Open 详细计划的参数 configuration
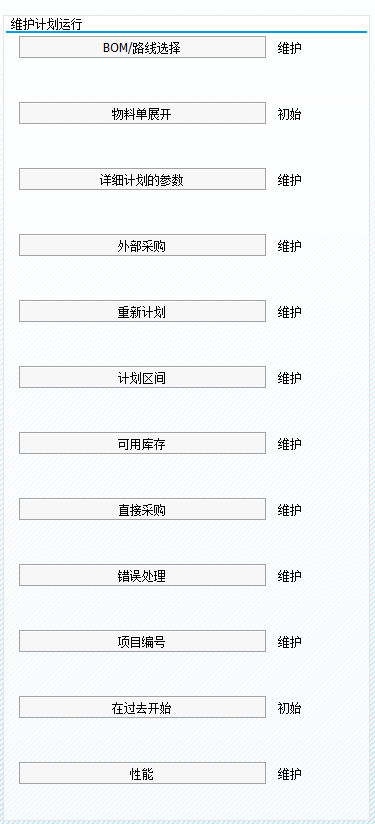 click(x=142, y=179)
